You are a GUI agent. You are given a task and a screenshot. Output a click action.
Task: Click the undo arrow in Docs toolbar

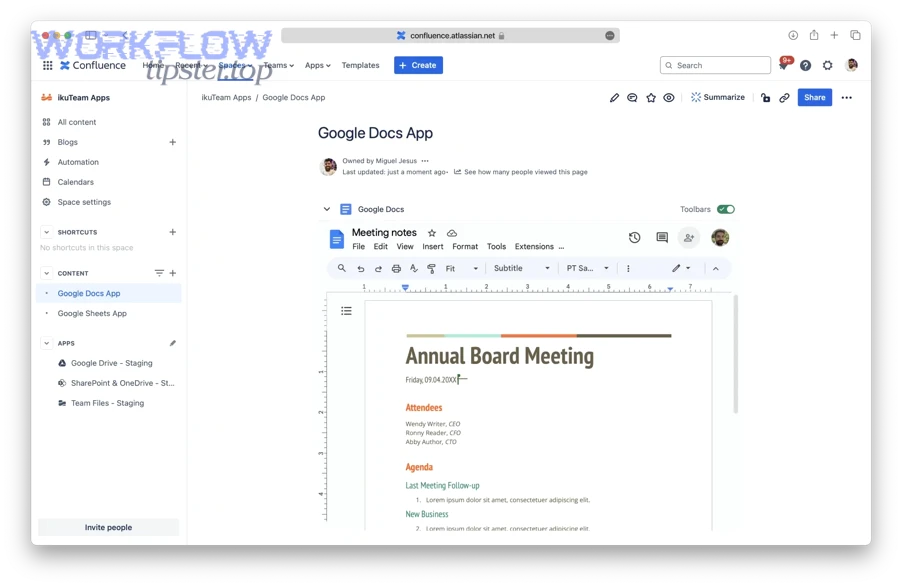(x=360, y=269)
